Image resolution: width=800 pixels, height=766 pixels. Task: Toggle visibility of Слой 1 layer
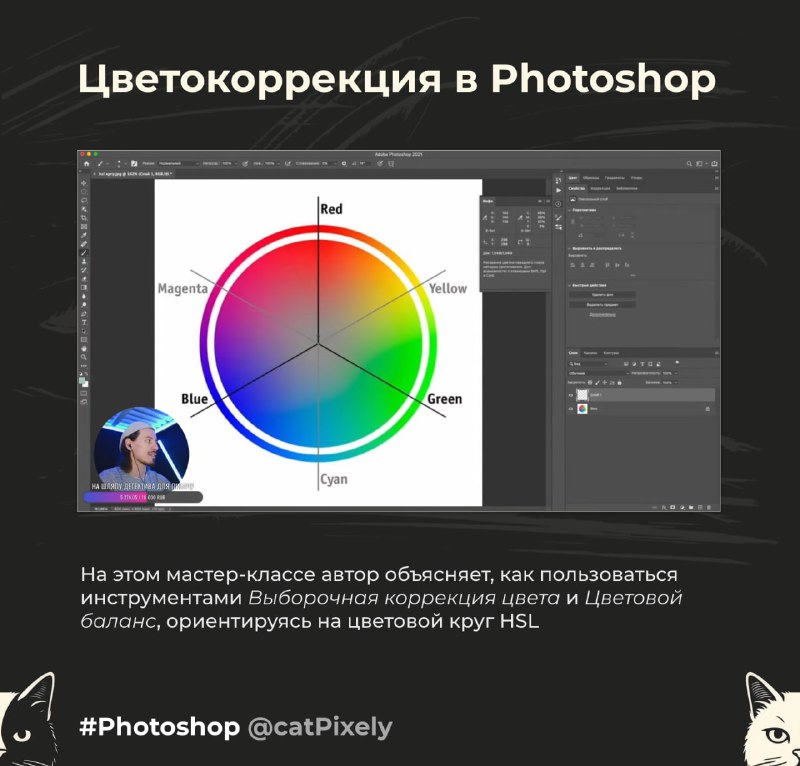pyautogui.click(x=571, y=395)
